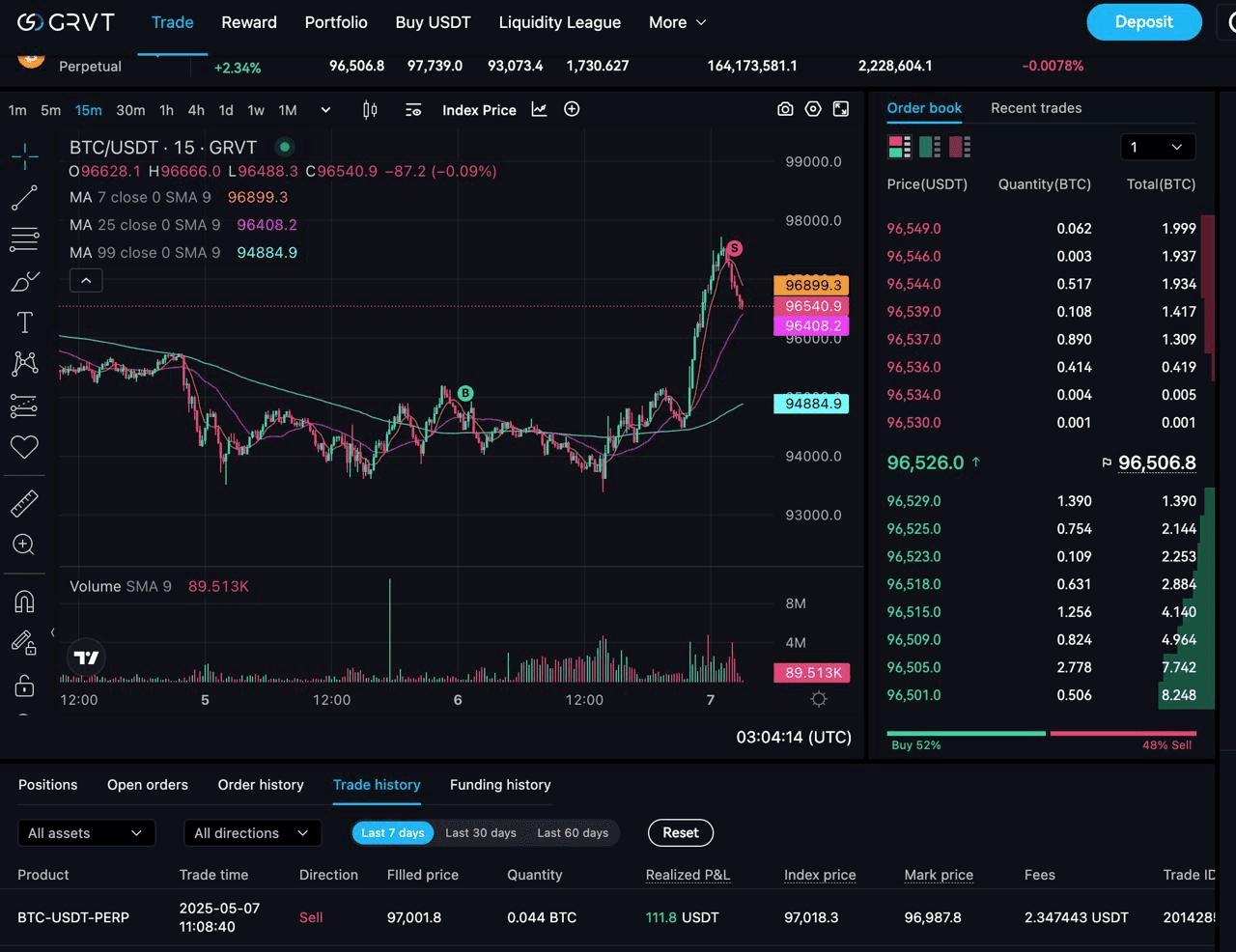Open the Trade nav tab
This screenshot has height=952, width=1236.
pos(173,22)
